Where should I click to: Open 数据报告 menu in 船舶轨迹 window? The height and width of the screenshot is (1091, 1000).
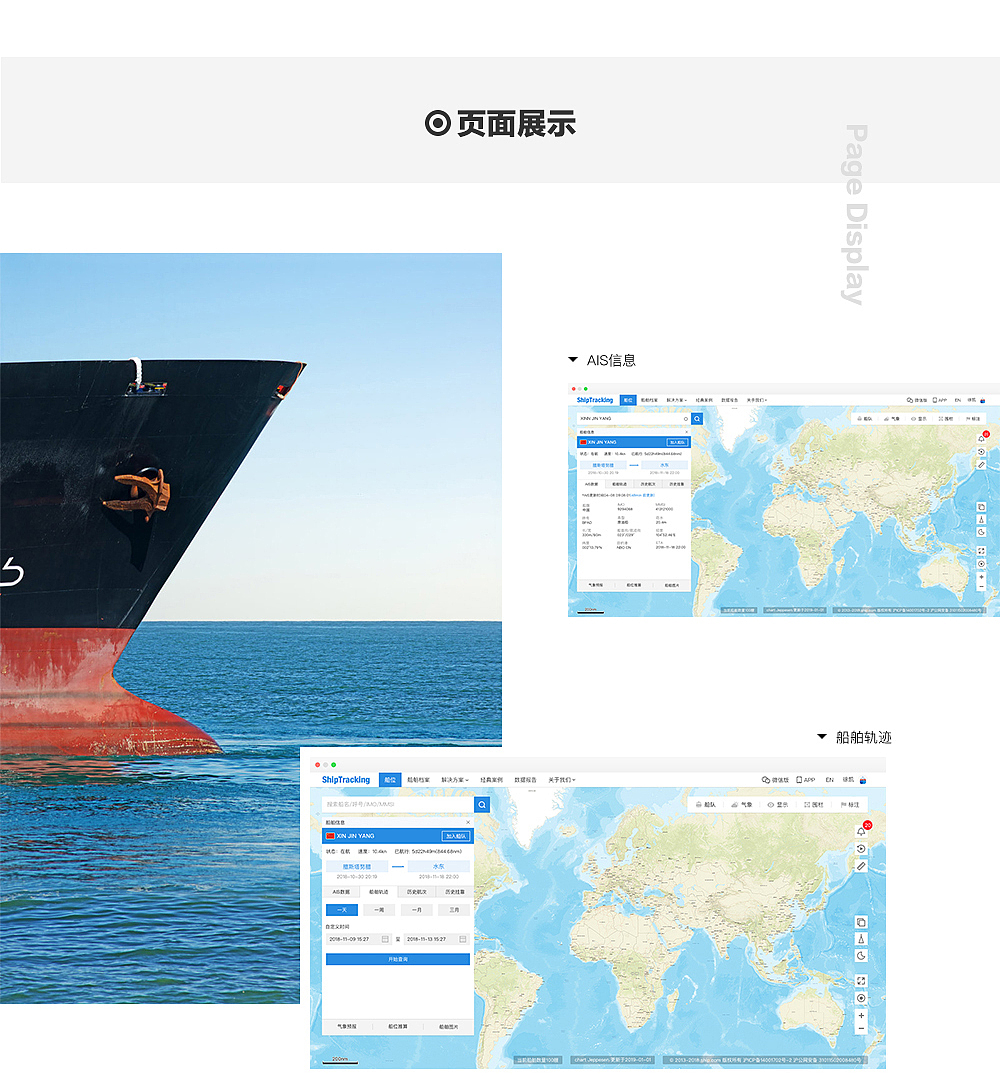point(525,780)
